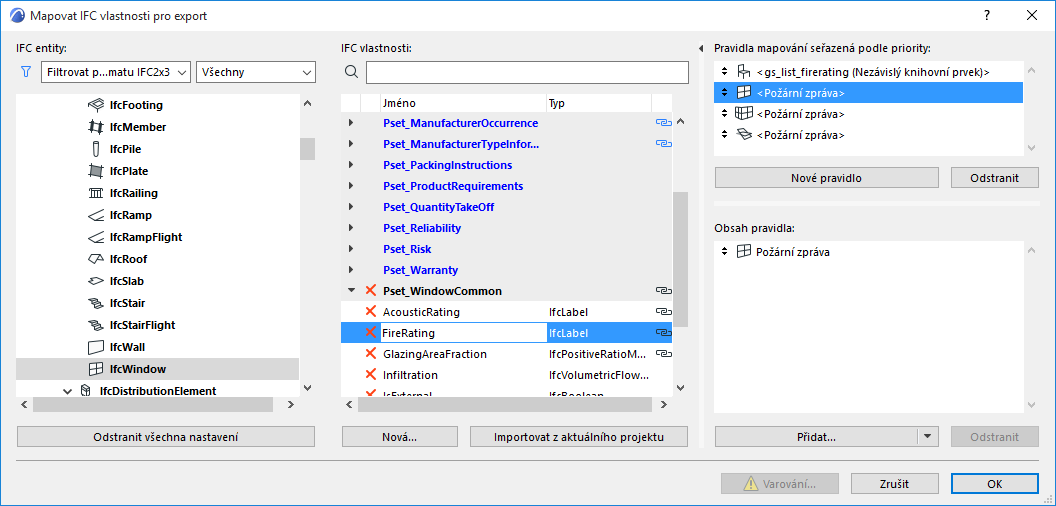This screenshot has width=1056, height=506.
Task: Click Importovat z aktuálního projektu
Action: [579, 437]
